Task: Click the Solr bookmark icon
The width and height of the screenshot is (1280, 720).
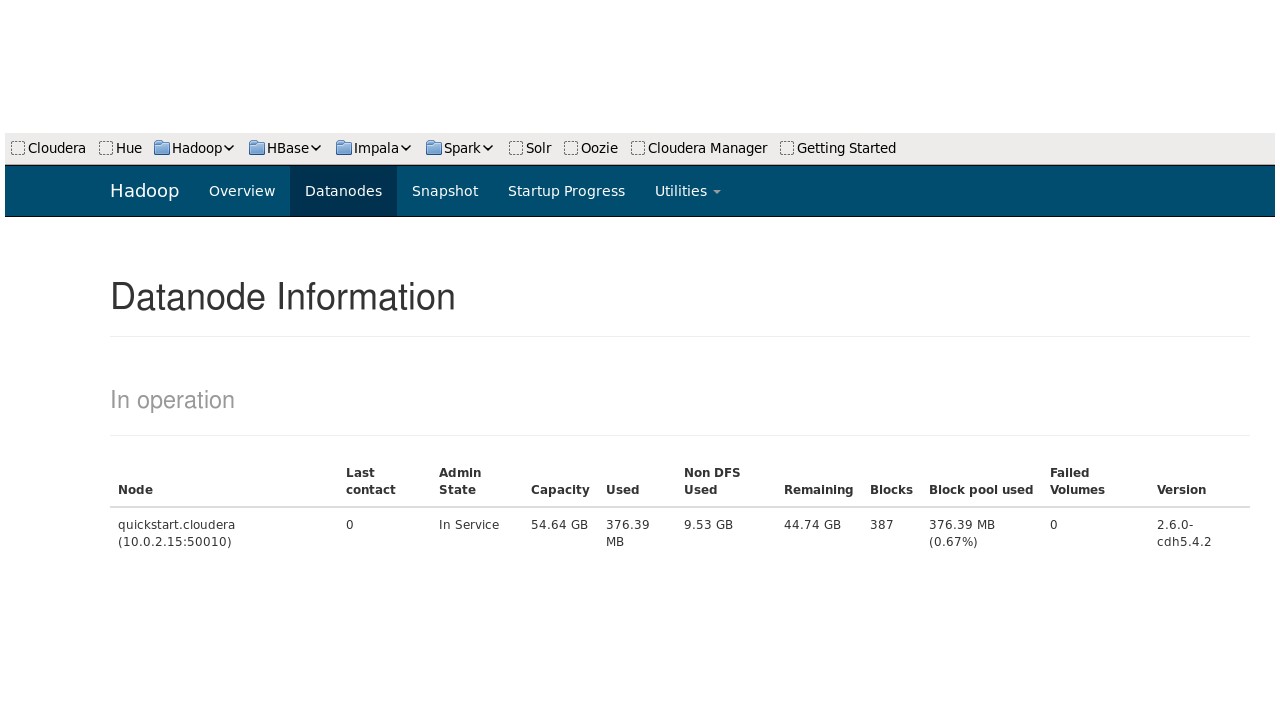Action: [x=516, y=148]
